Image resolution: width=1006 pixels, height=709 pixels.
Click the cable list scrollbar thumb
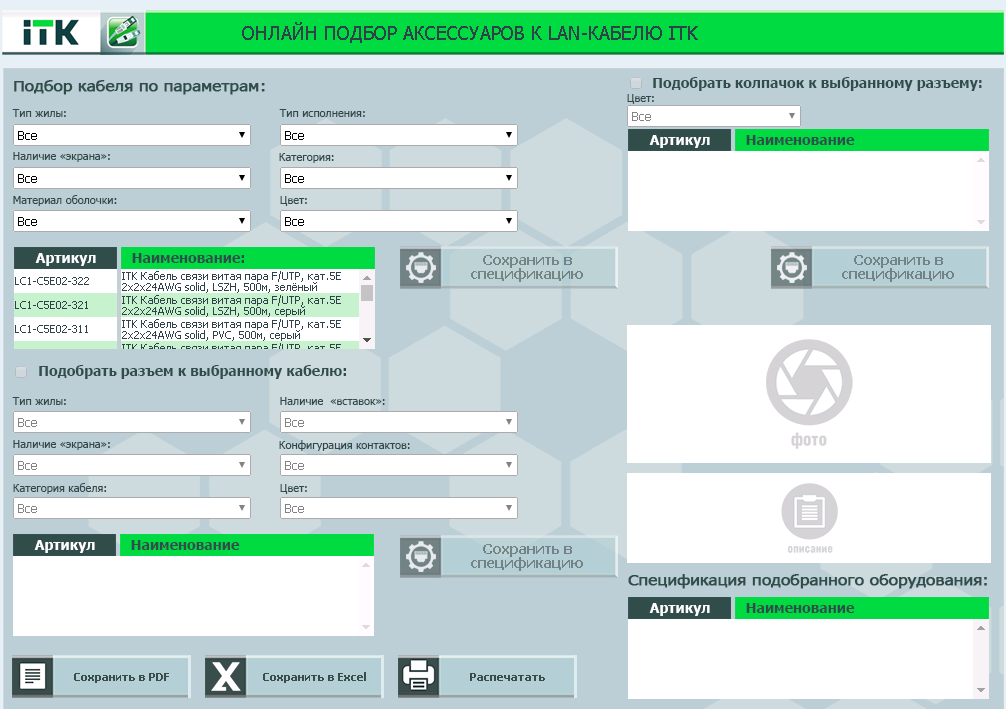[367, 293]
